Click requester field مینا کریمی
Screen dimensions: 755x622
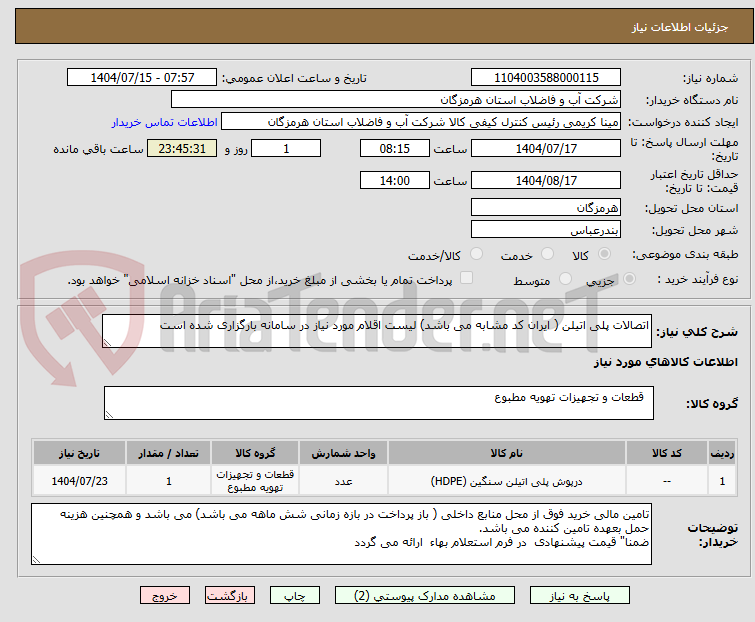(421, 122)
